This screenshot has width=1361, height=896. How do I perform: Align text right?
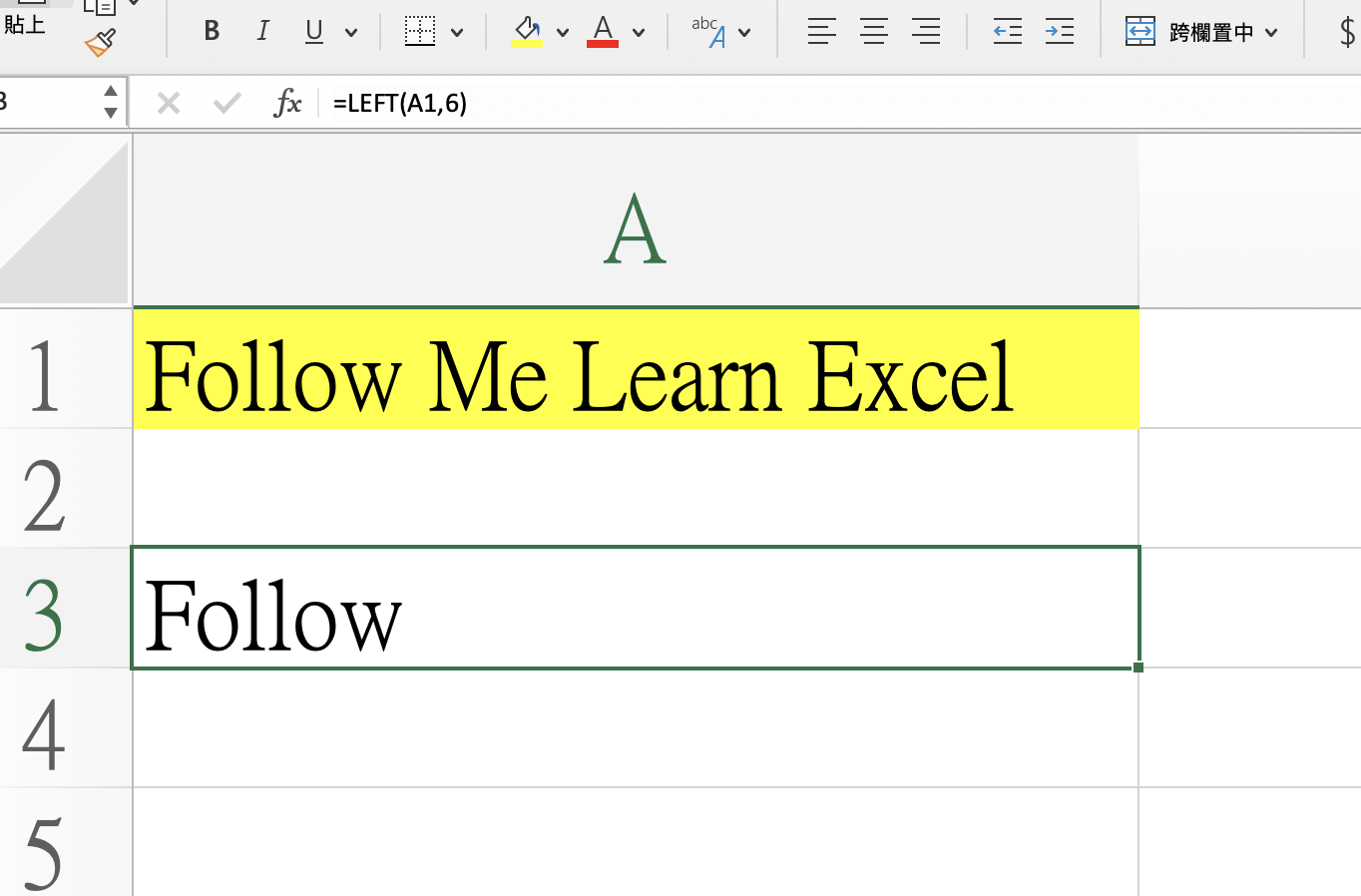[x=926, y=32]
